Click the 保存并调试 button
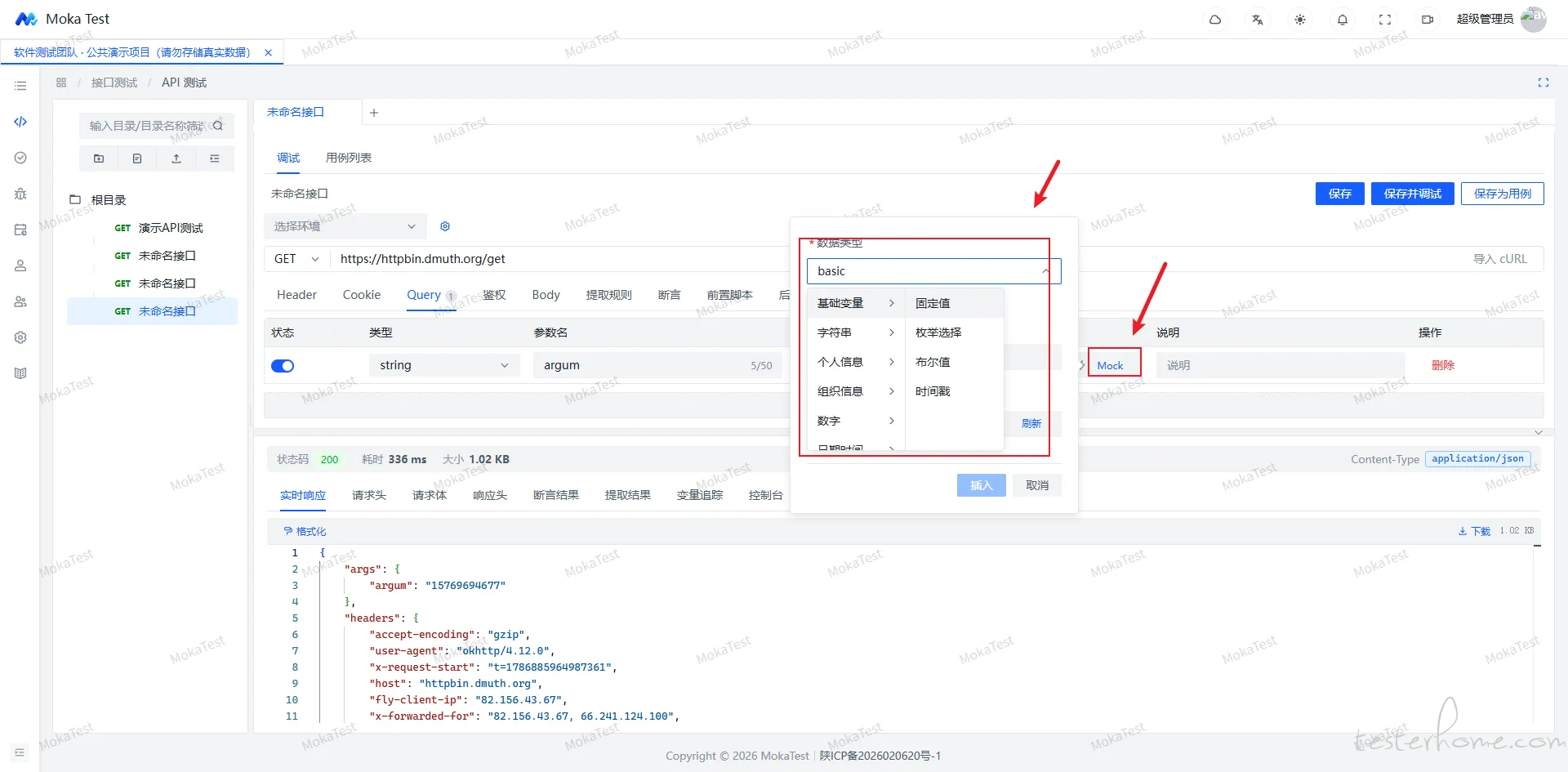This screenshot has width=1568, height=772. coord(1413,194)
